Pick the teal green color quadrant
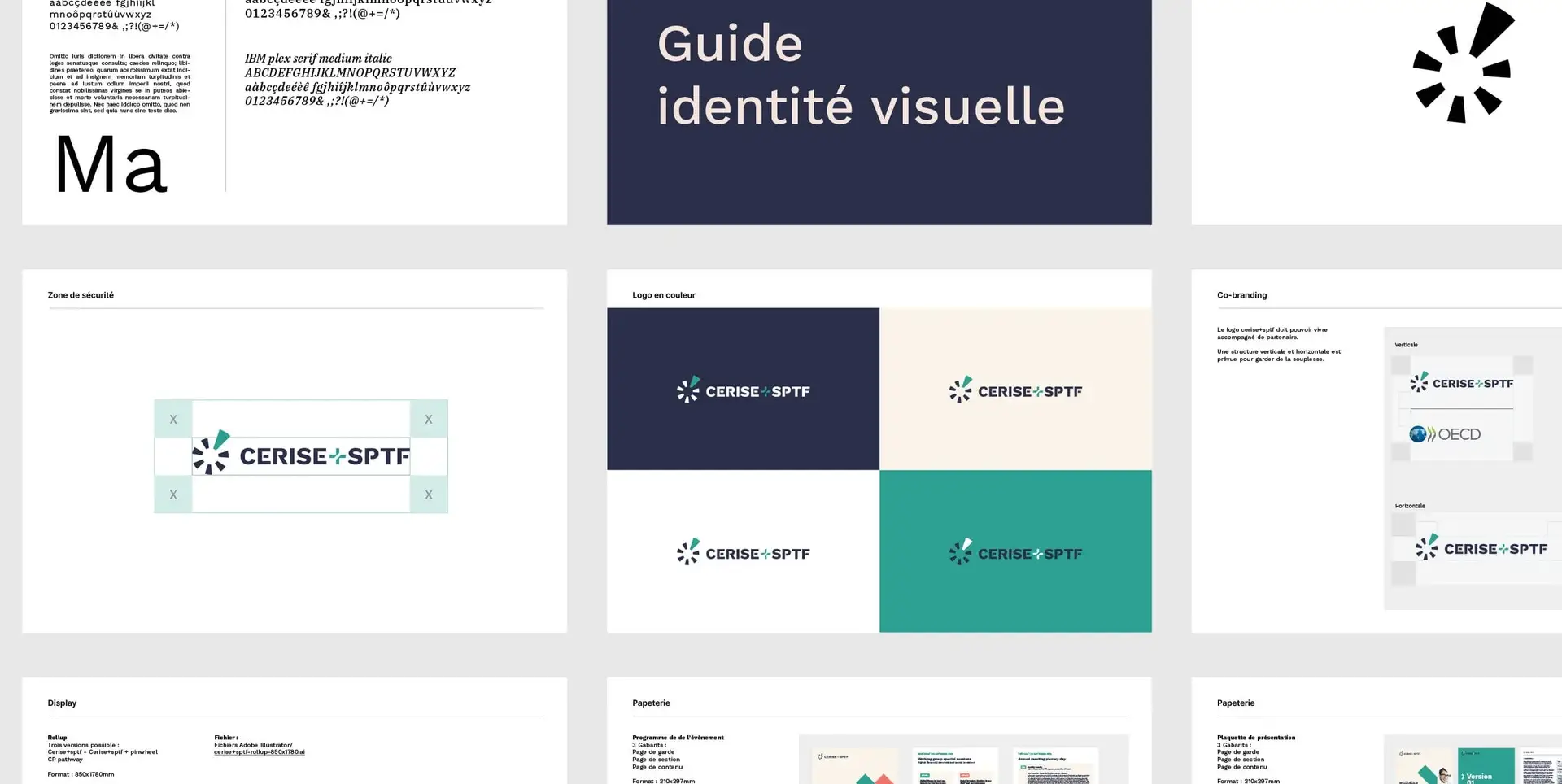 1015,551
